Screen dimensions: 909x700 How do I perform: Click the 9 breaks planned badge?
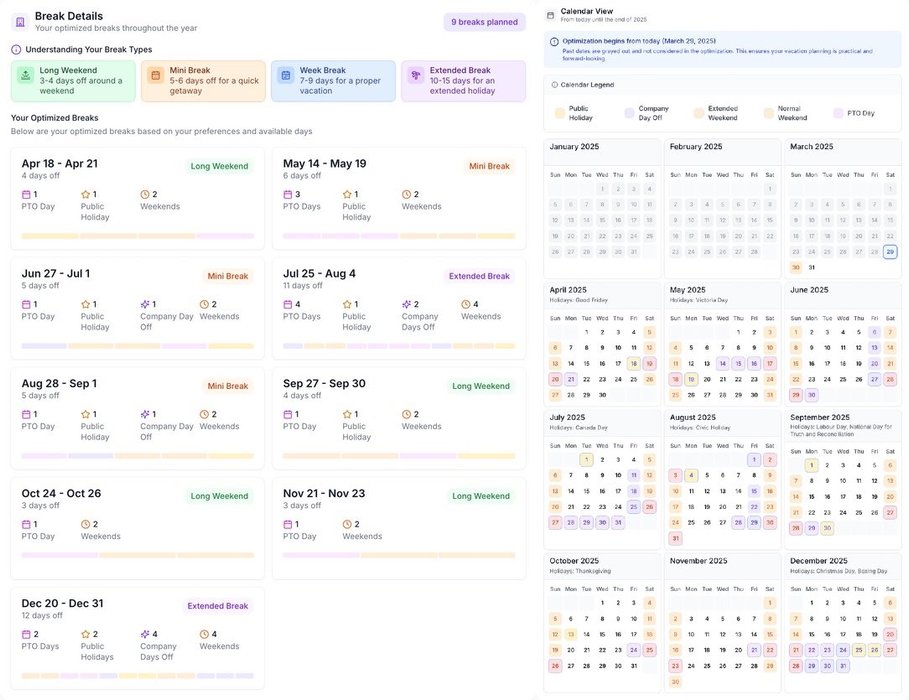click(484, 22)
